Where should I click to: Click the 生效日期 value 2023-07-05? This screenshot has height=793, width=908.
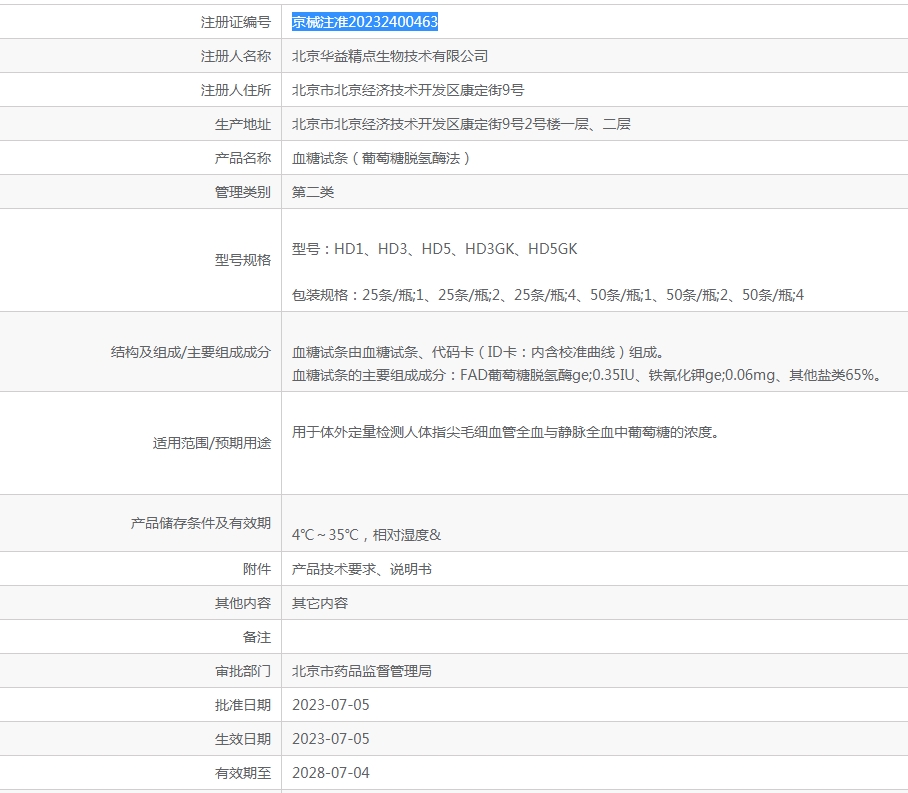(331, 740)
